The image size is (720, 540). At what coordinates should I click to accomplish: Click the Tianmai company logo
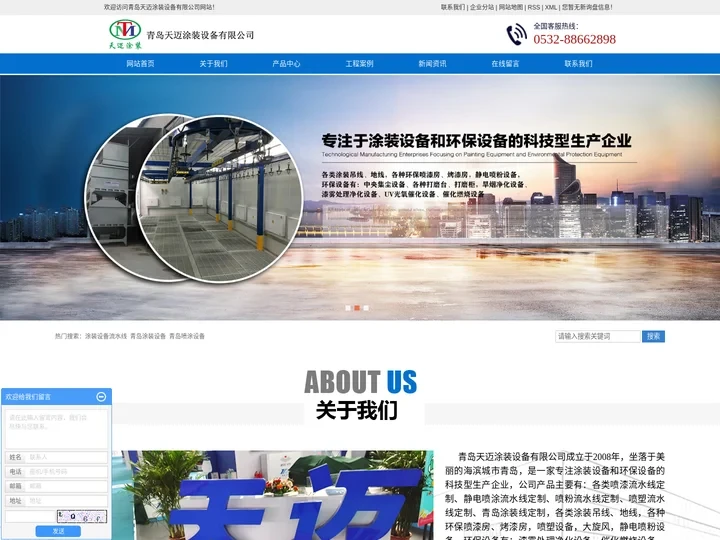(126, 34)
